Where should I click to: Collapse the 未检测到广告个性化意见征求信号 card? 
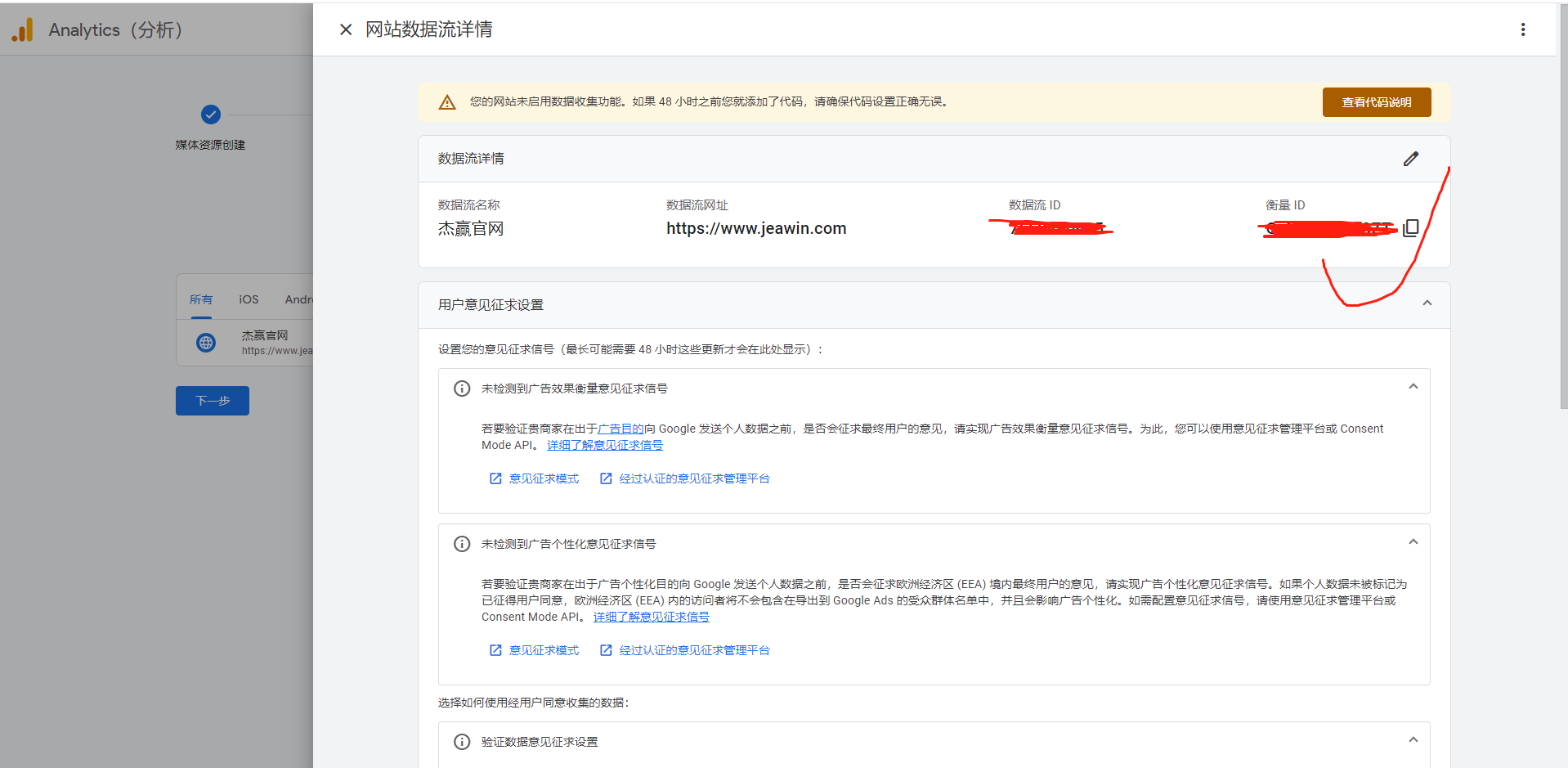1413,542
